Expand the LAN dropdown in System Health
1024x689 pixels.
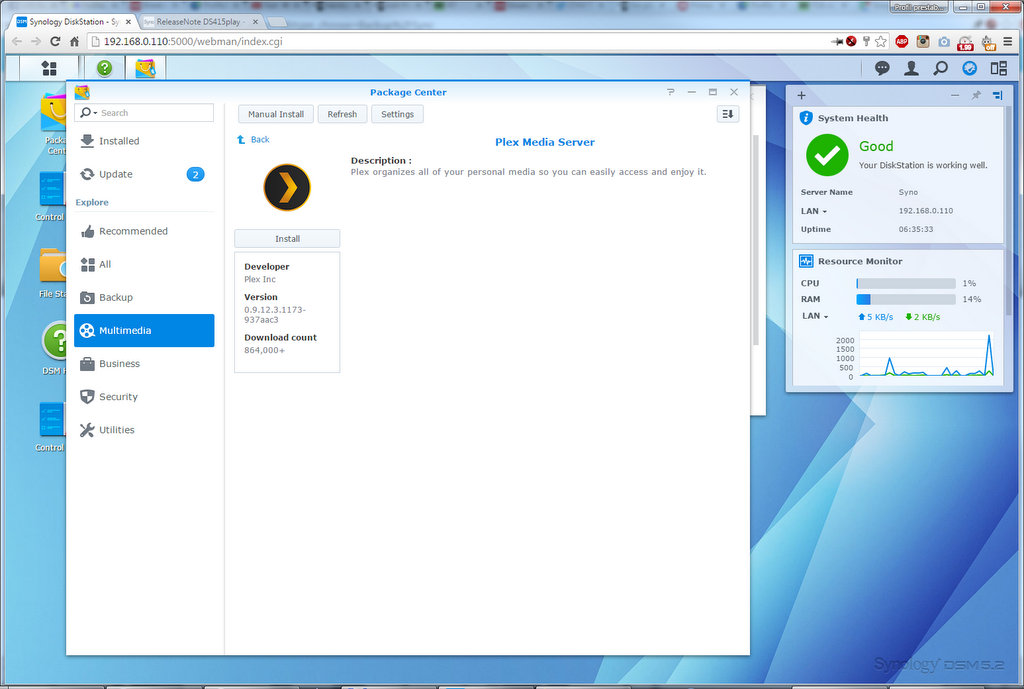824,212
